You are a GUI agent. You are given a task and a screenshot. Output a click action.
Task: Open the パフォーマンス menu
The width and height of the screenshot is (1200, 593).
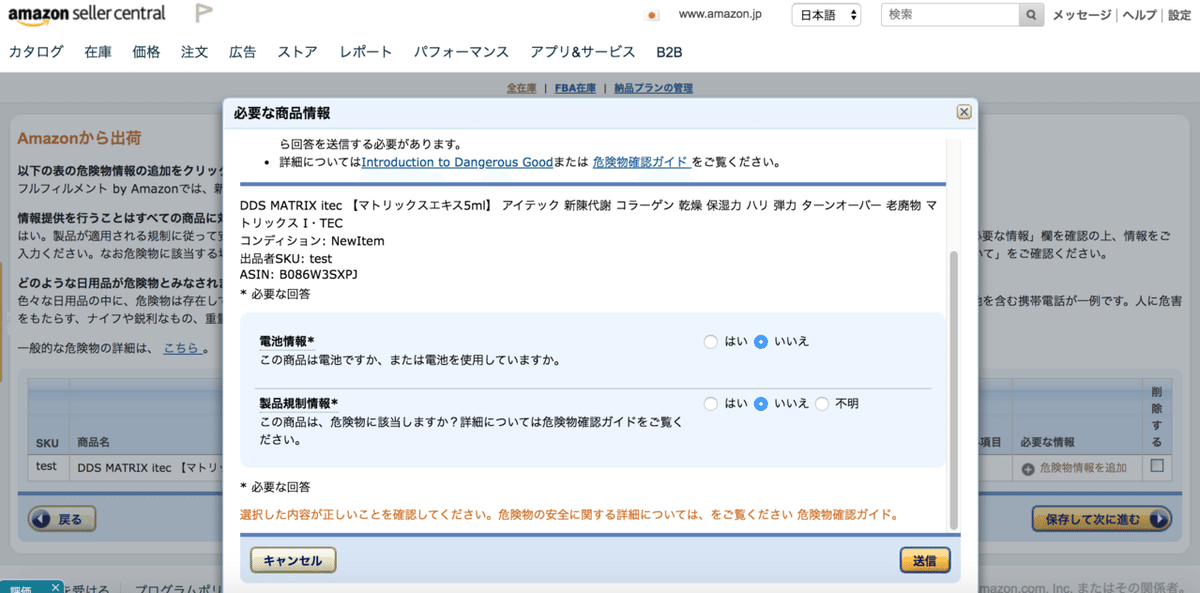461,52
